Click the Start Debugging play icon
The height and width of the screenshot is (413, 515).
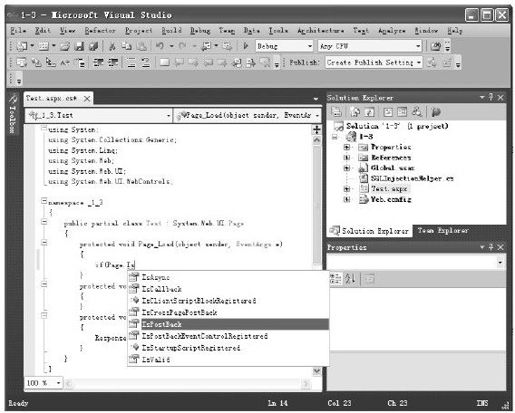pos(246,46)
